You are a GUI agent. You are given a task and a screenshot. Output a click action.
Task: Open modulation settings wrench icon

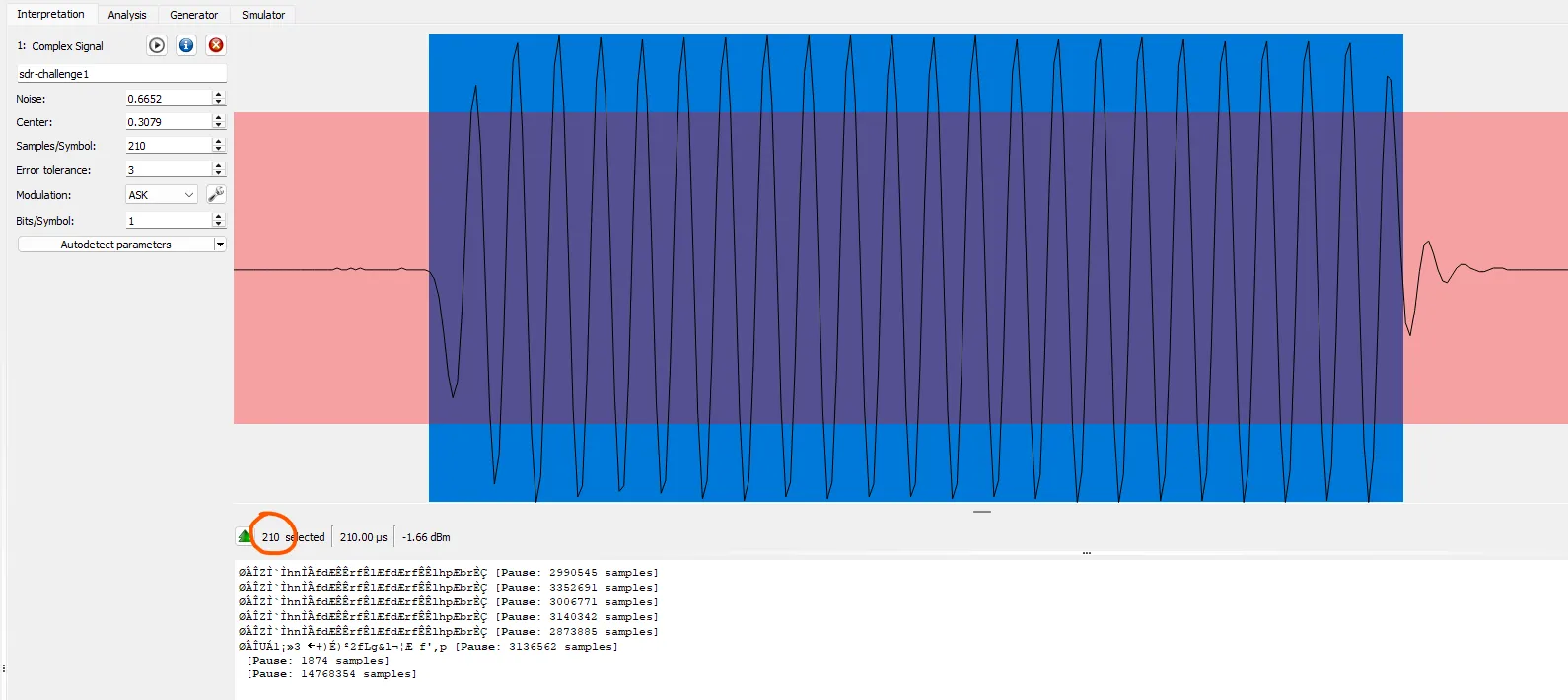pos(217,194)
